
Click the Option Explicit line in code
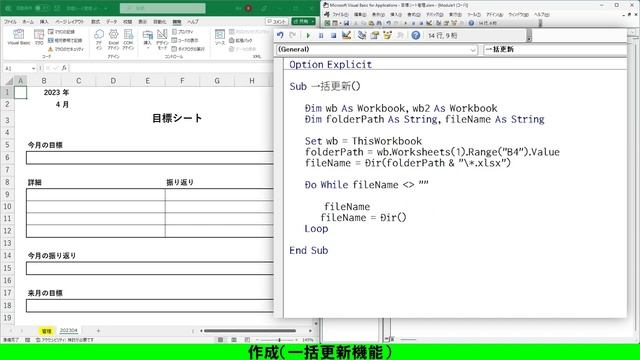point(331,64)
